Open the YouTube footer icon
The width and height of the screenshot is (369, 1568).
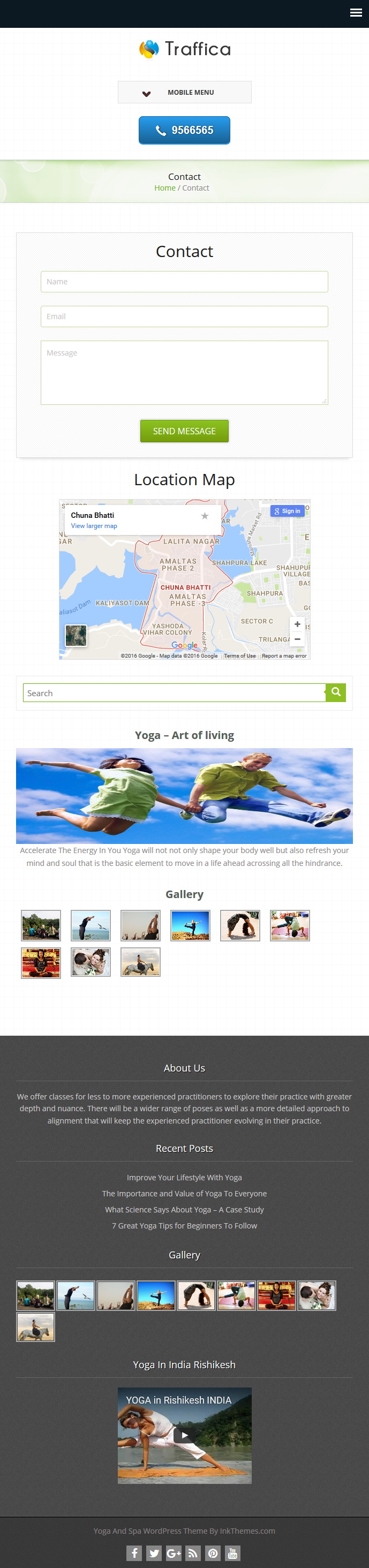(x=232, y=1553)
